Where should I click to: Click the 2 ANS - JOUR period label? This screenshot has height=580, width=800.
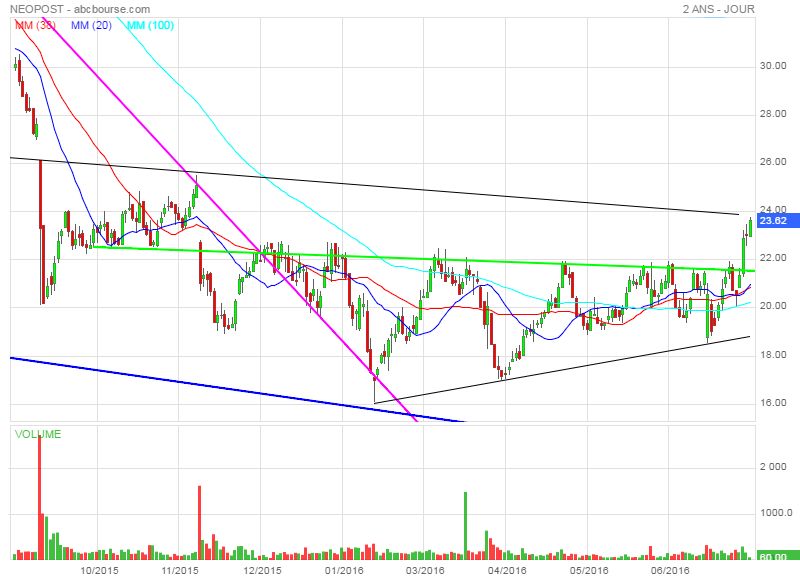tap(717, 9)
